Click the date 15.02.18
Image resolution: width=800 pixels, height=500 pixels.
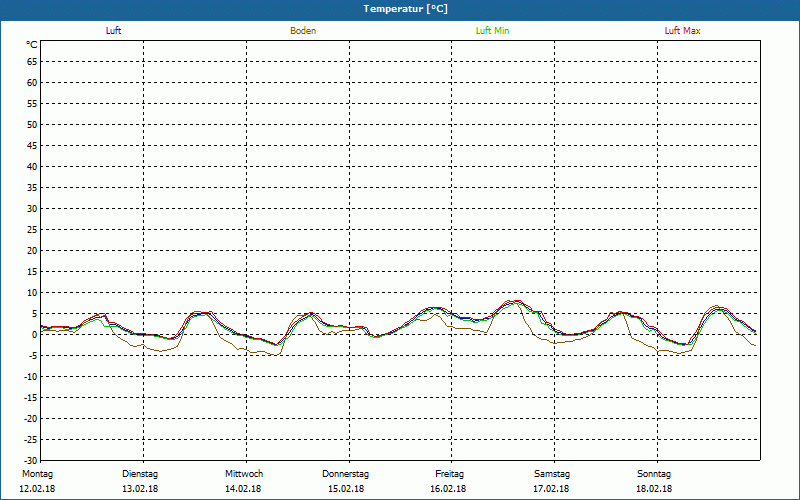coord(346,489)
